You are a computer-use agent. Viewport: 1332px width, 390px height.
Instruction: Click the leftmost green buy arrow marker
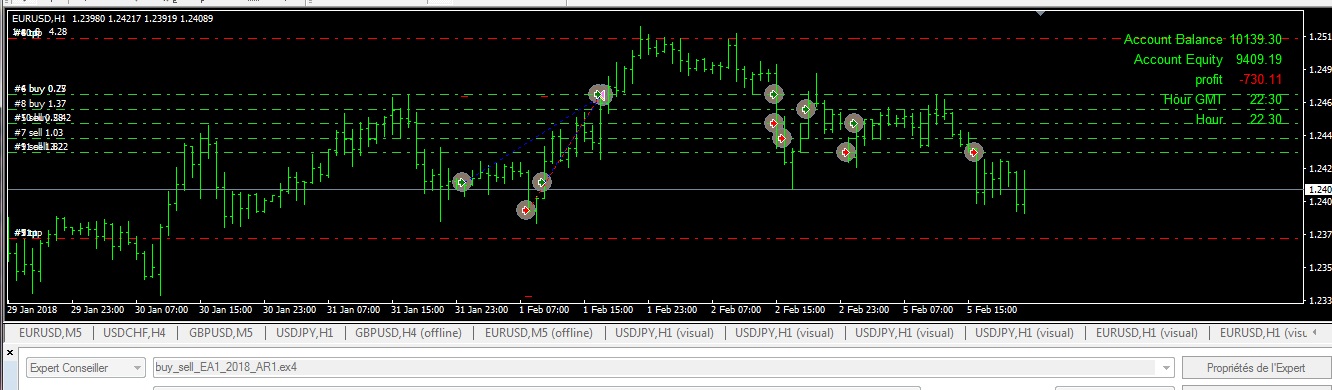(461, 182)
